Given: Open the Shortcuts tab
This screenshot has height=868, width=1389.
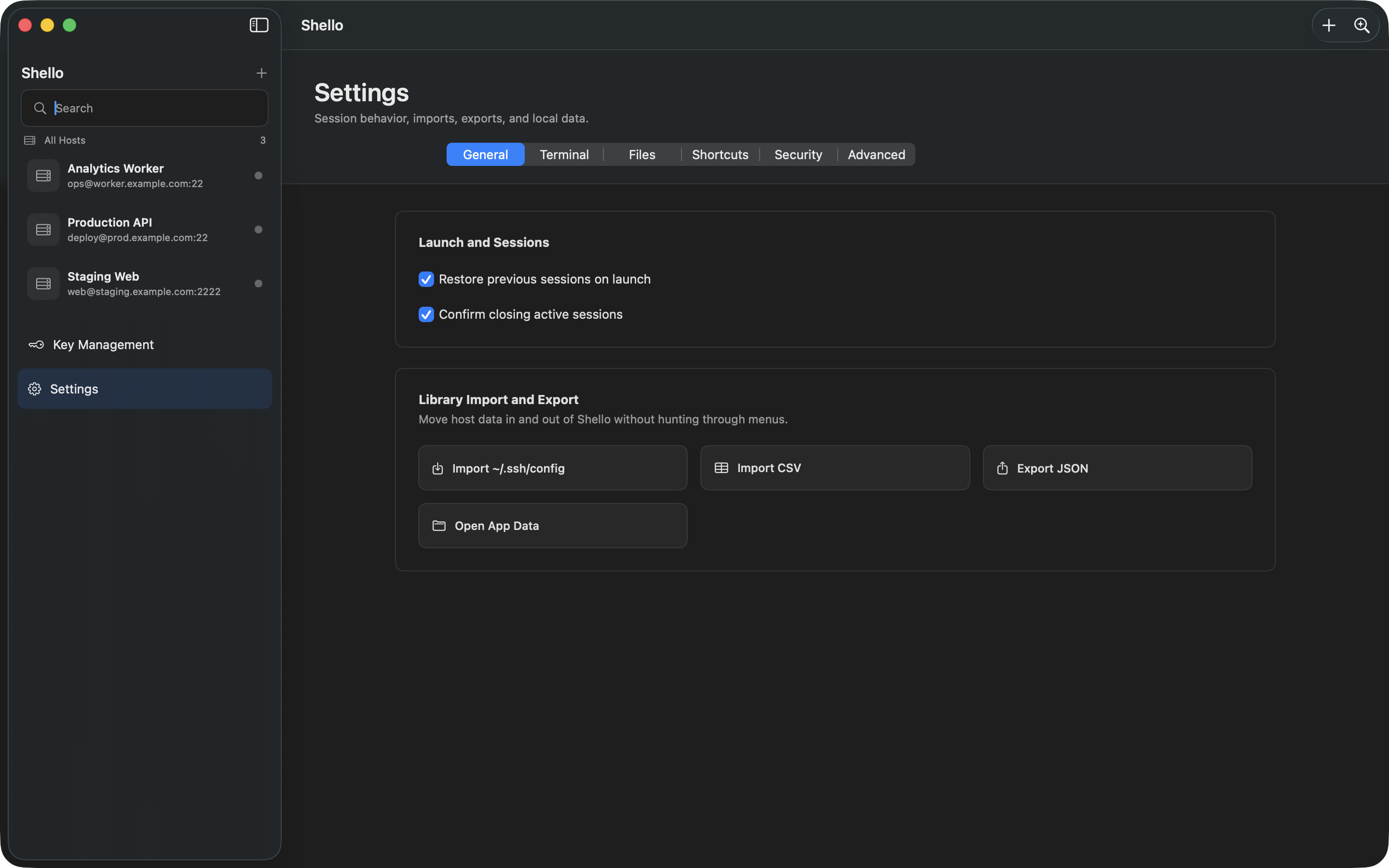Looking at the screenshot, I should 721,154.
